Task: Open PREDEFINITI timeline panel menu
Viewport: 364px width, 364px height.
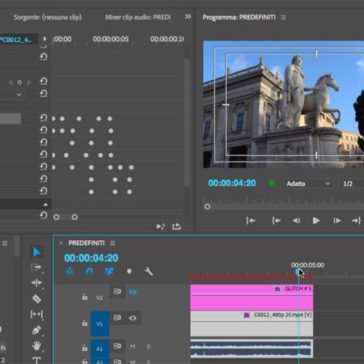Action: coord(113,243)
